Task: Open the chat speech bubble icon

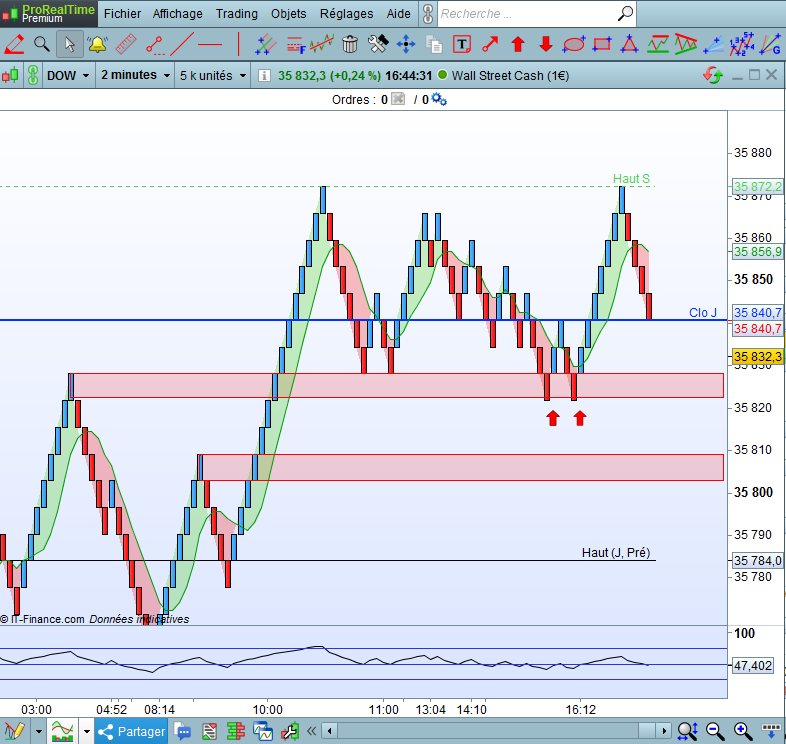Action: (183, 731)
